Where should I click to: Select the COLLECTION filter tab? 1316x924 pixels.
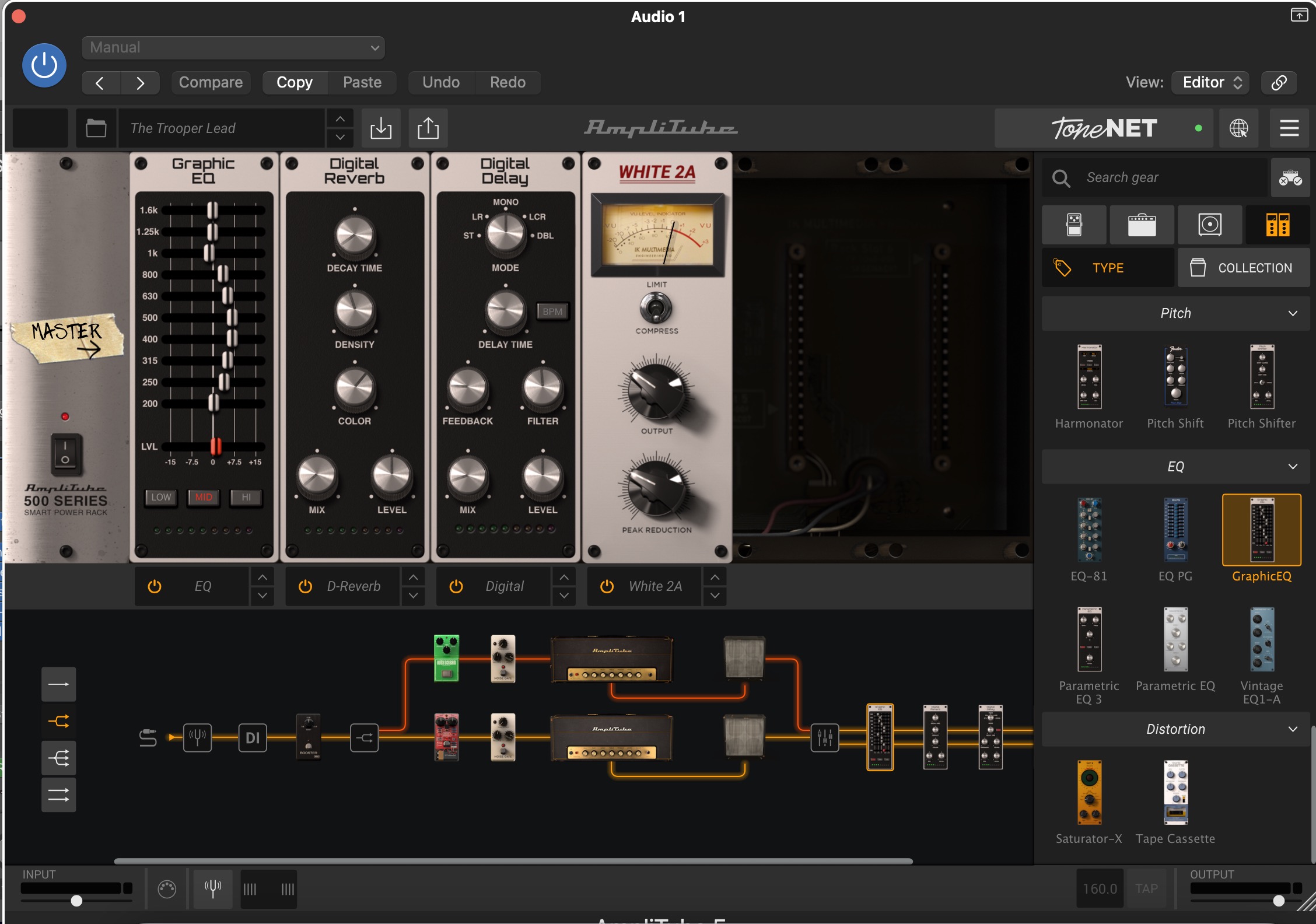(1244, 268)
